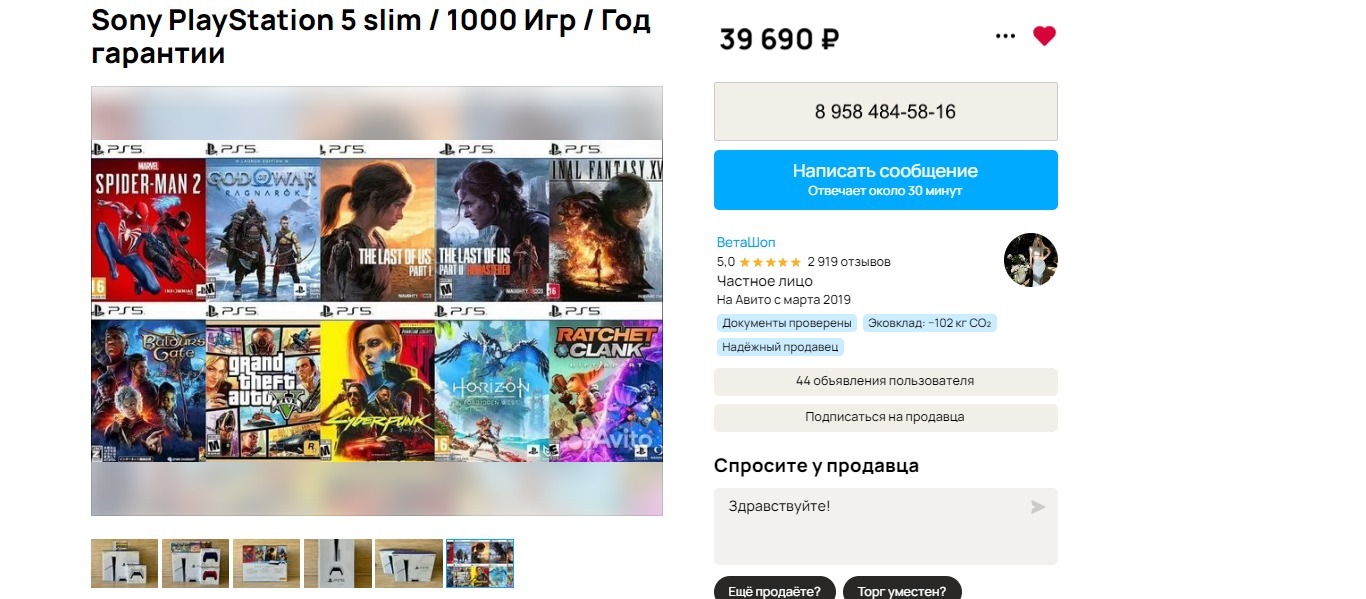Select Торг уместен? quick question chip
1366x599 pixels.
pyautogui.click(x=902, y=588)
